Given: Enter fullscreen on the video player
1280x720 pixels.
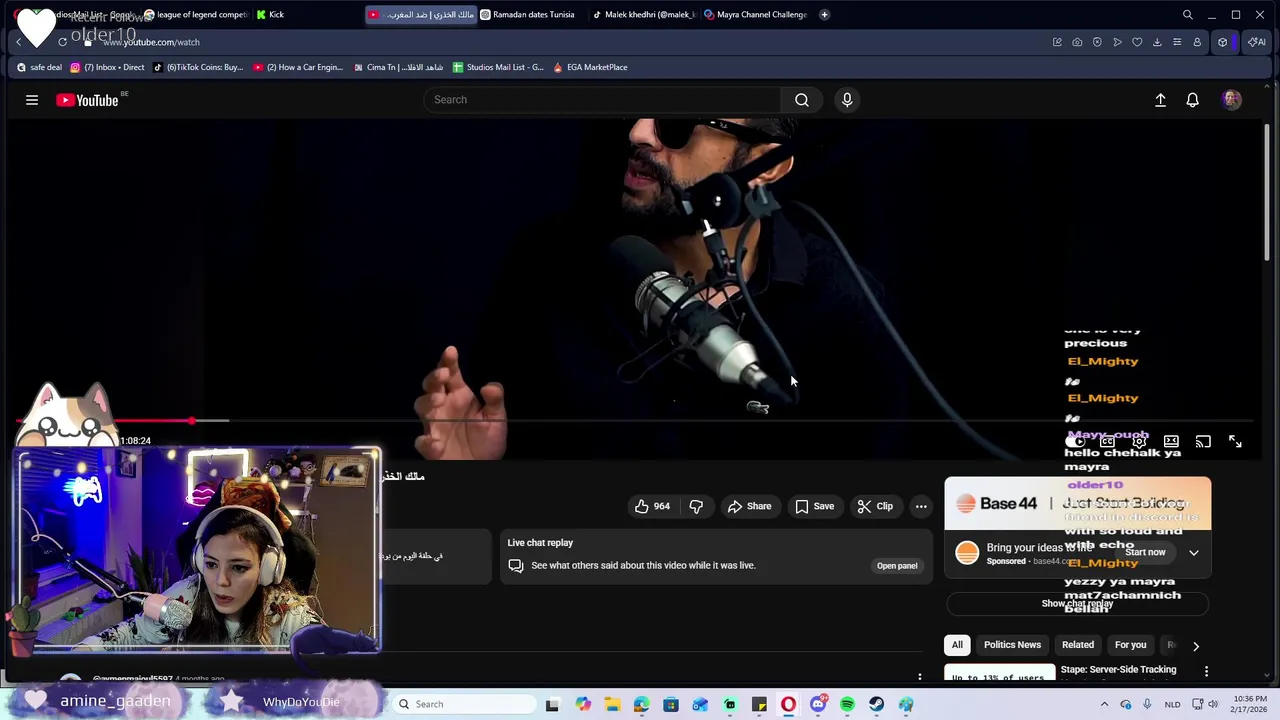Looking at the screenshot, I should tap(1235, 441).
